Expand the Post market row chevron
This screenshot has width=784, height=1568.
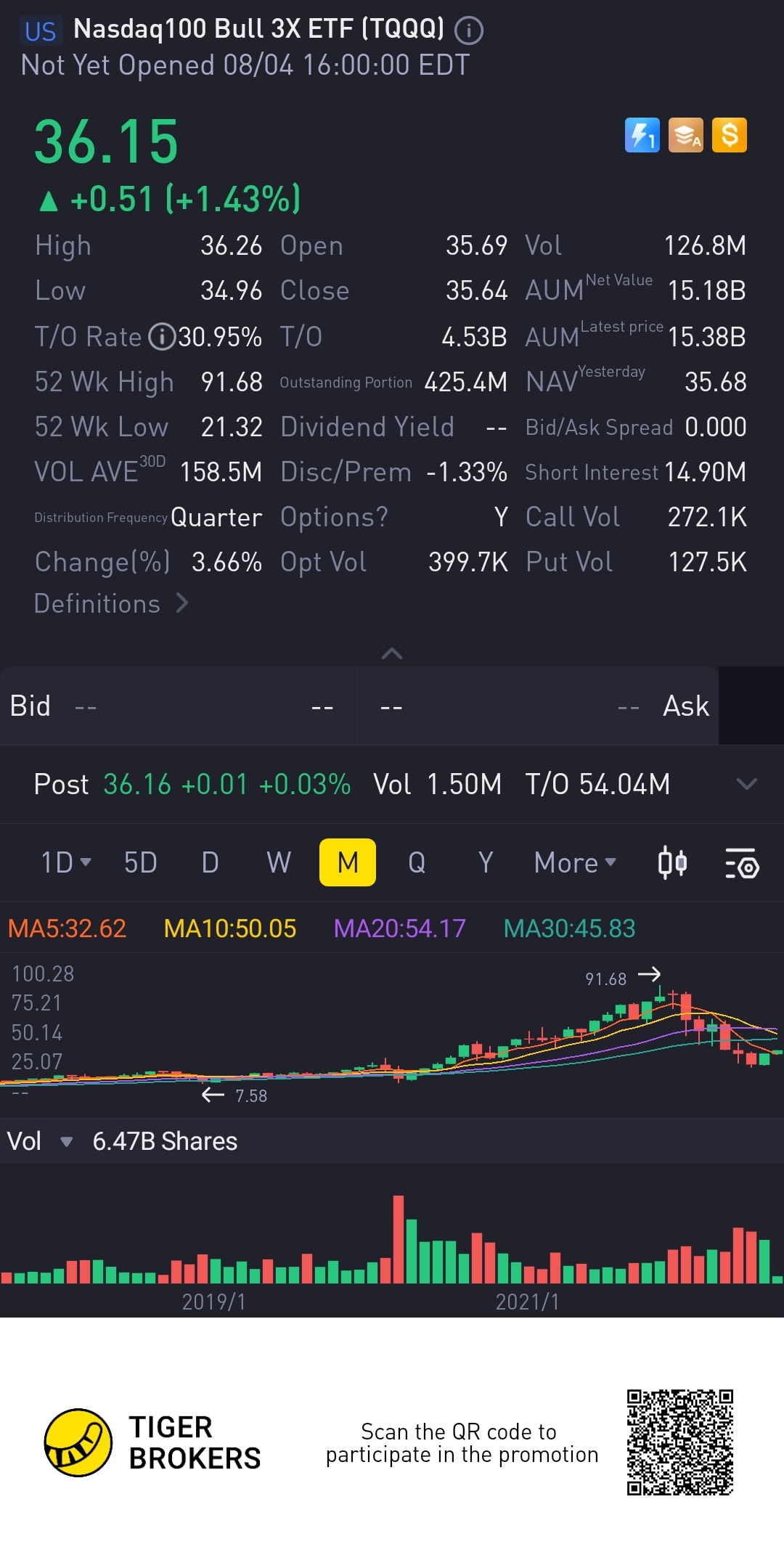click(746, 784)
